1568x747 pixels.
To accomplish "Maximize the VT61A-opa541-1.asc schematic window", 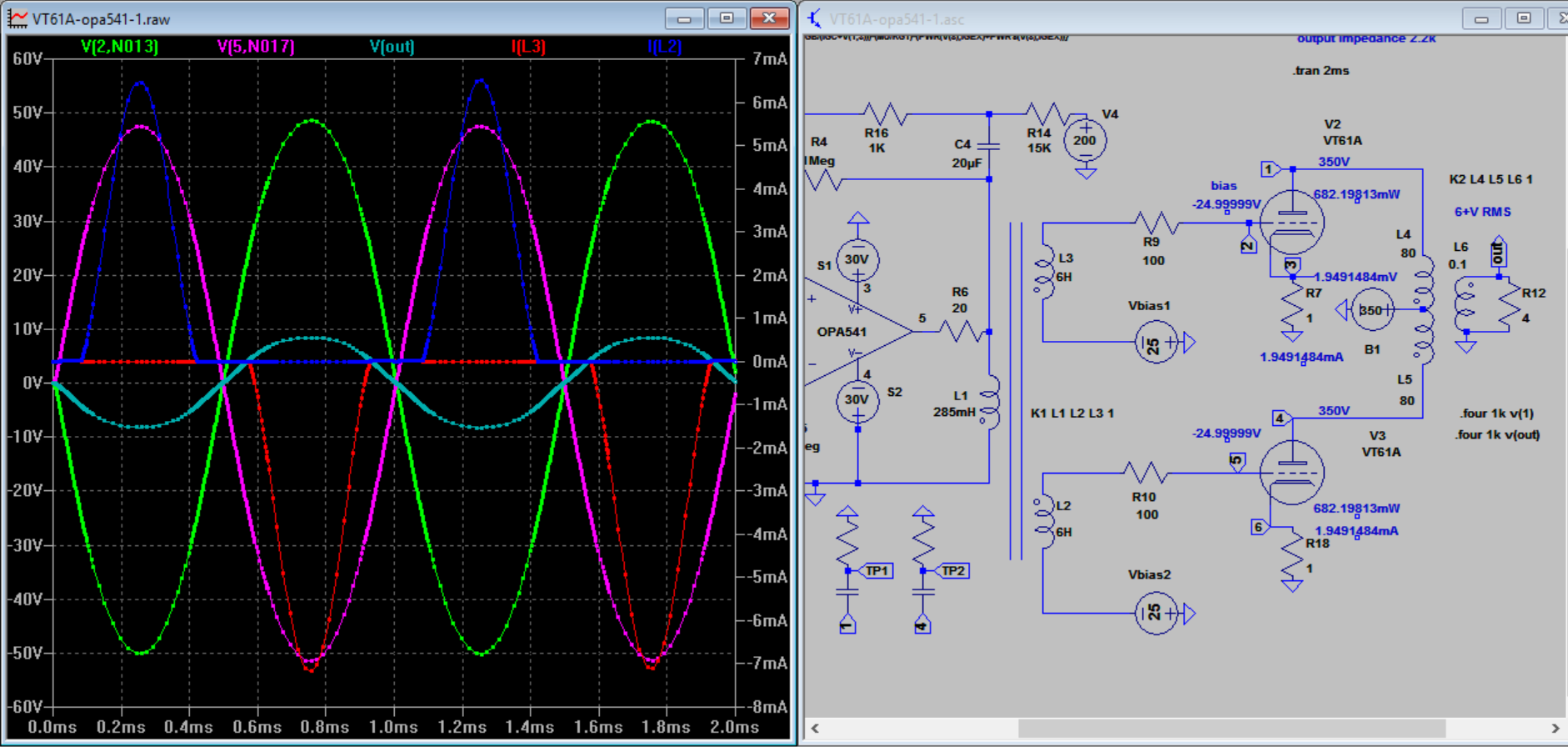I will click(x=1524, y=18).
